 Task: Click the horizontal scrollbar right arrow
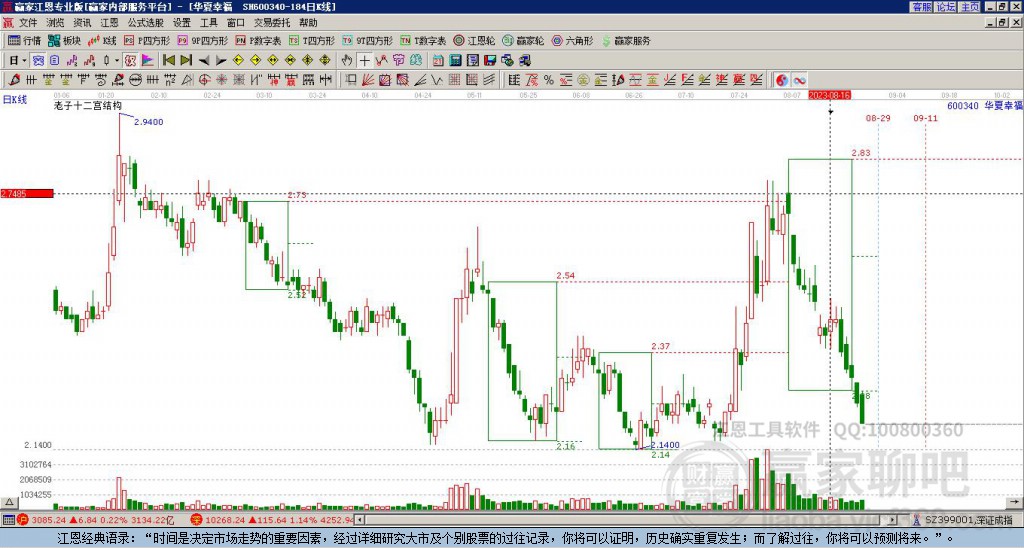[x=893, y=520]
